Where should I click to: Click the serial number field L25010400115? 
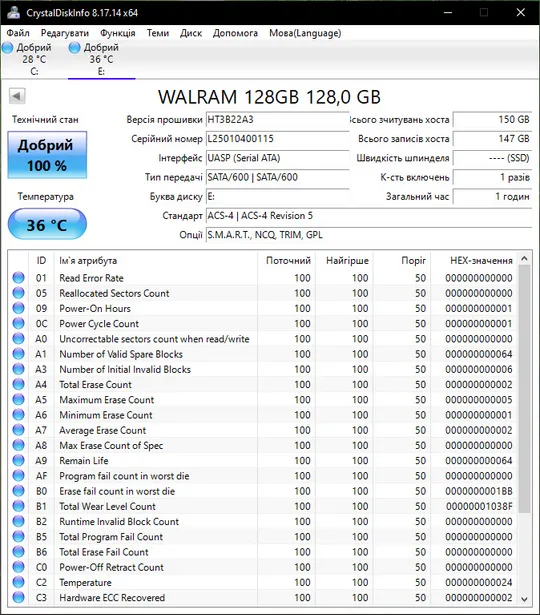(277, 139)
